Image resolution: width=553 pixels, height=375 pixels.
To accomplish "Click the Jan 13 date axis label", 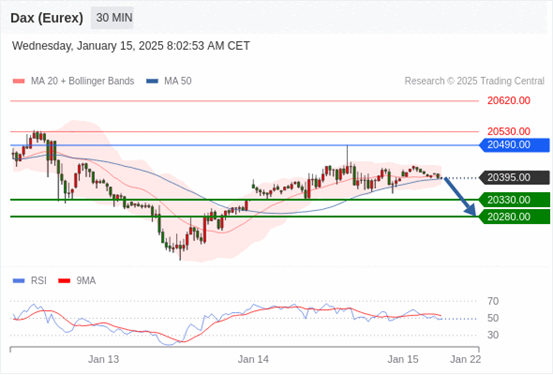I will coord(104,359).
